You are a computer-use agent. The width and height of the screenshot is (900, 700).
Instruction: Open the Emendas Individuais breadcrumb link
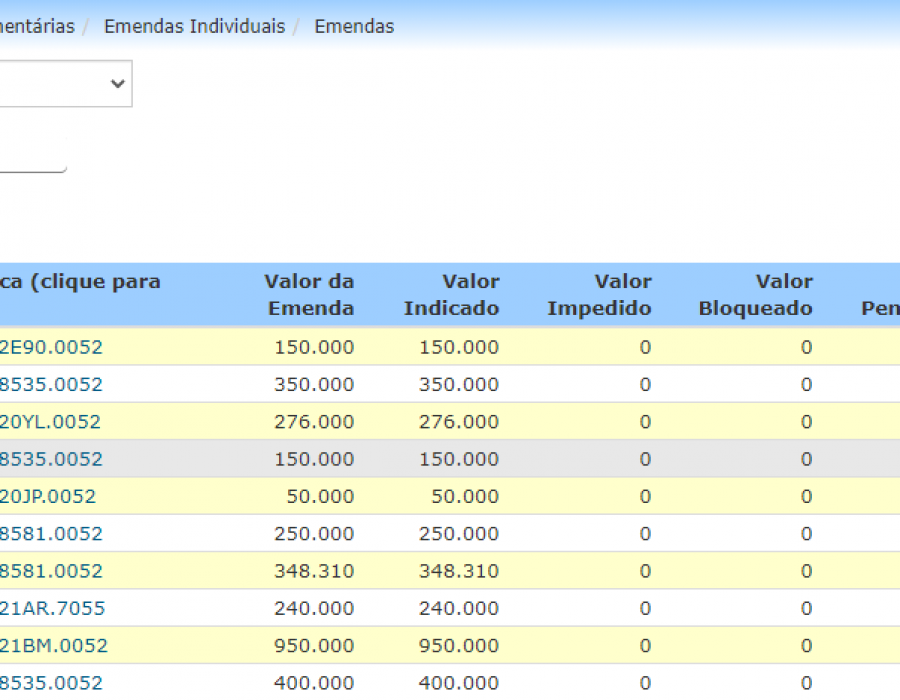click(195, 26)
